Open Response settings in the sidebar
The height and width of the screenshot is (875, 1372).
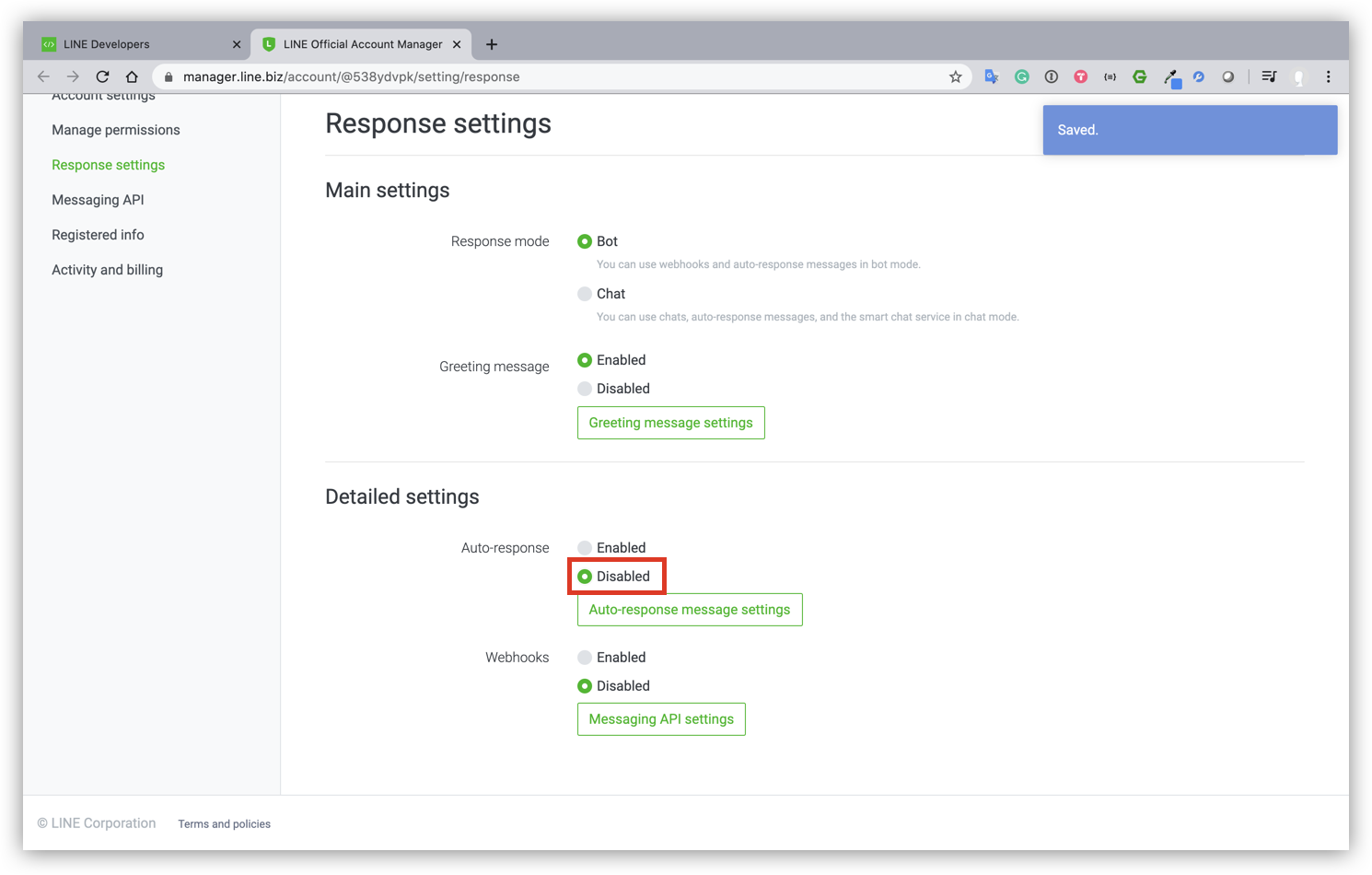tap(109, 165)
